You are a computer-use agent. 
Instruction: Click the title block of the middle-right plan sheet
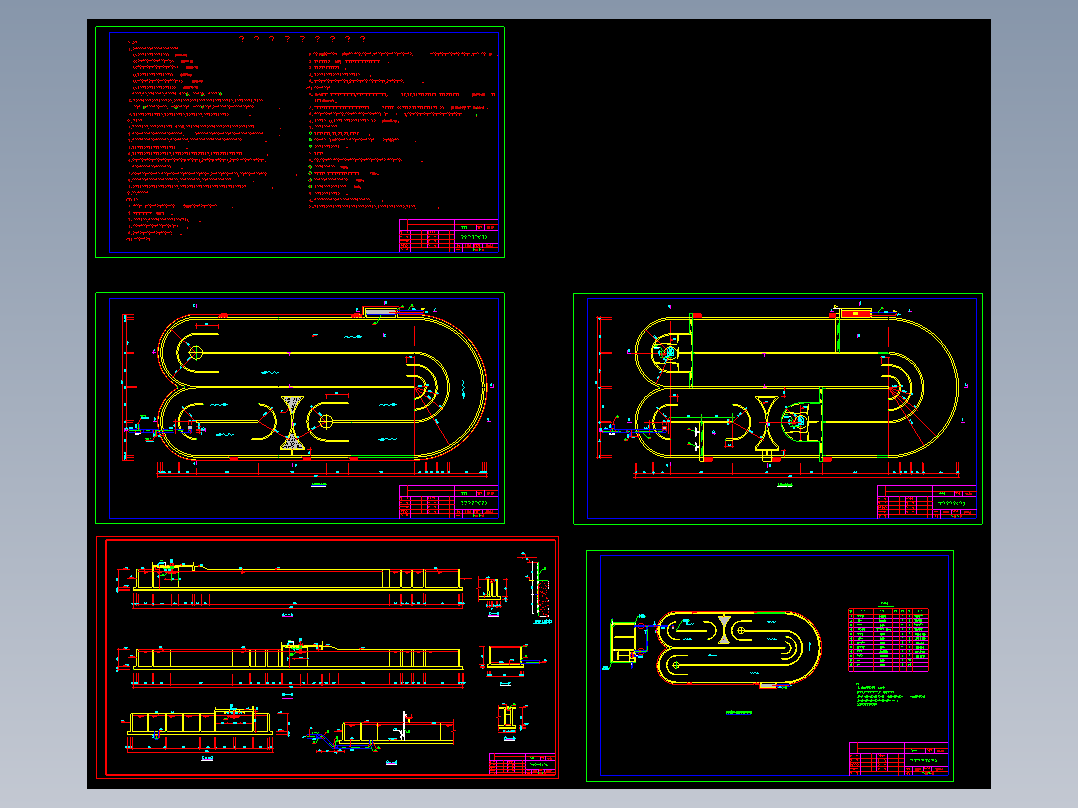click(x=926, y=502)
